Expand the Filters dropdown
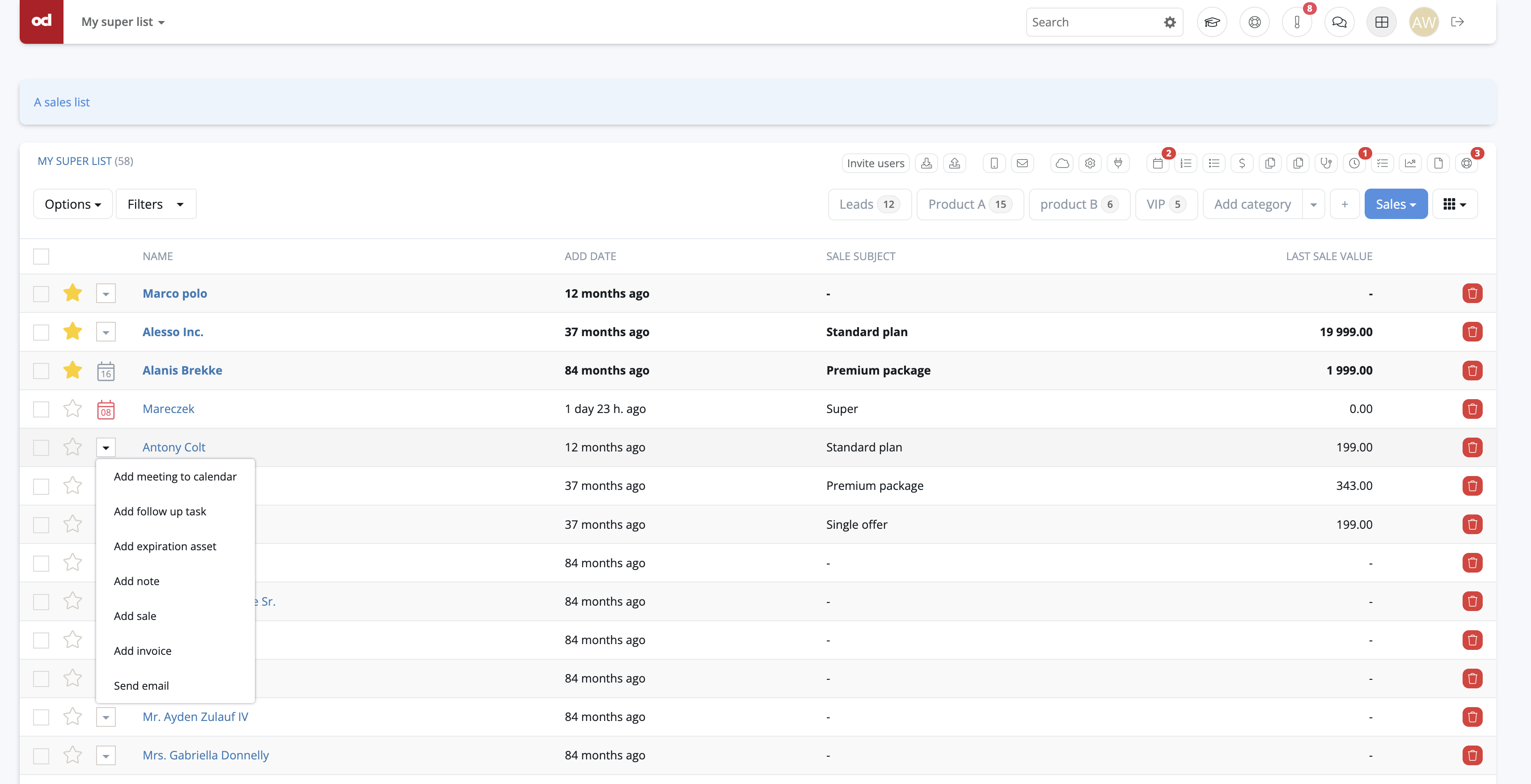This screenshot has width=1531, height=784. pos(156,204)
